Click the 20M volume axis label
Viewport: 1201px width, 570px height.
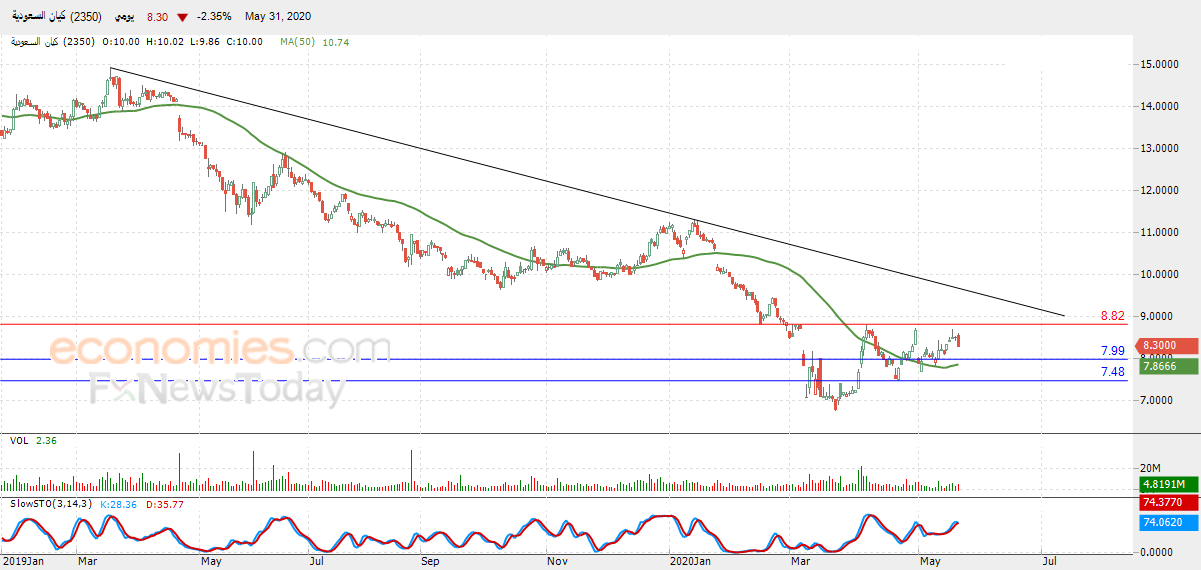[x=1151, y=468]
